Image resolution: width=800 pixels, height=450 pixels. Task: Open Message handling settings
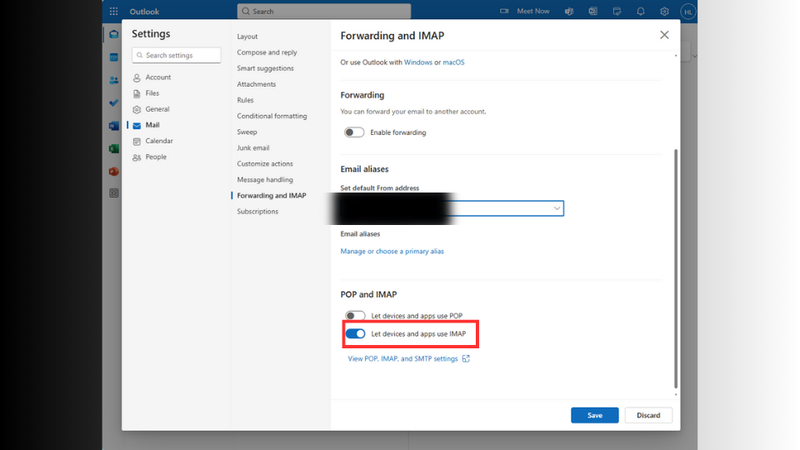265,180
